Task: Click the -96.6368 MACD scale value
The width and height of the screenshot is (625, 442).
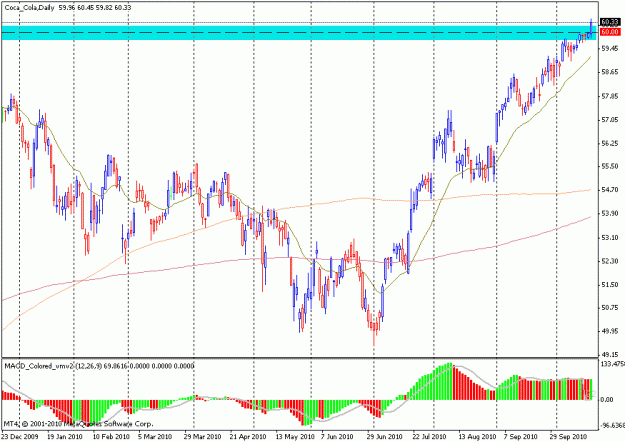Action: click(x=612, y=426)
